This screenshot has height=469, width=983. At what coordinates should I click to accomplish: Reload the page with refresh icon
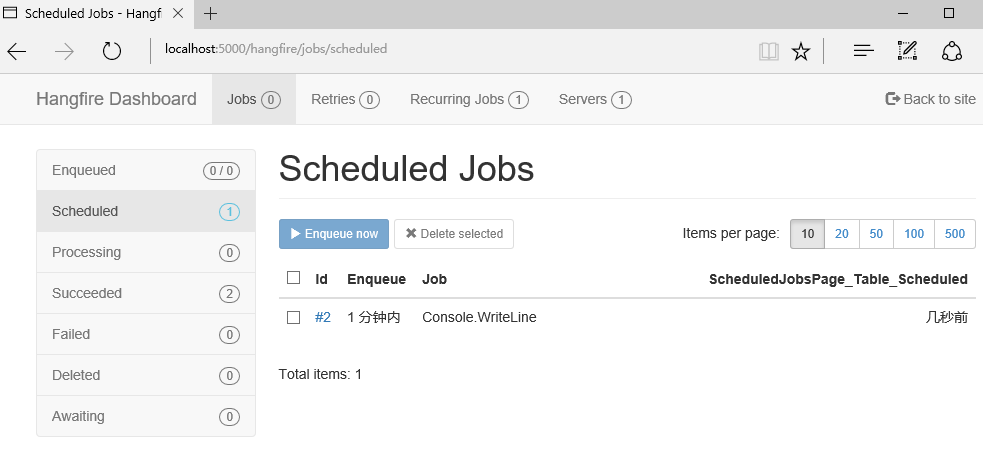tap(112, 51)
